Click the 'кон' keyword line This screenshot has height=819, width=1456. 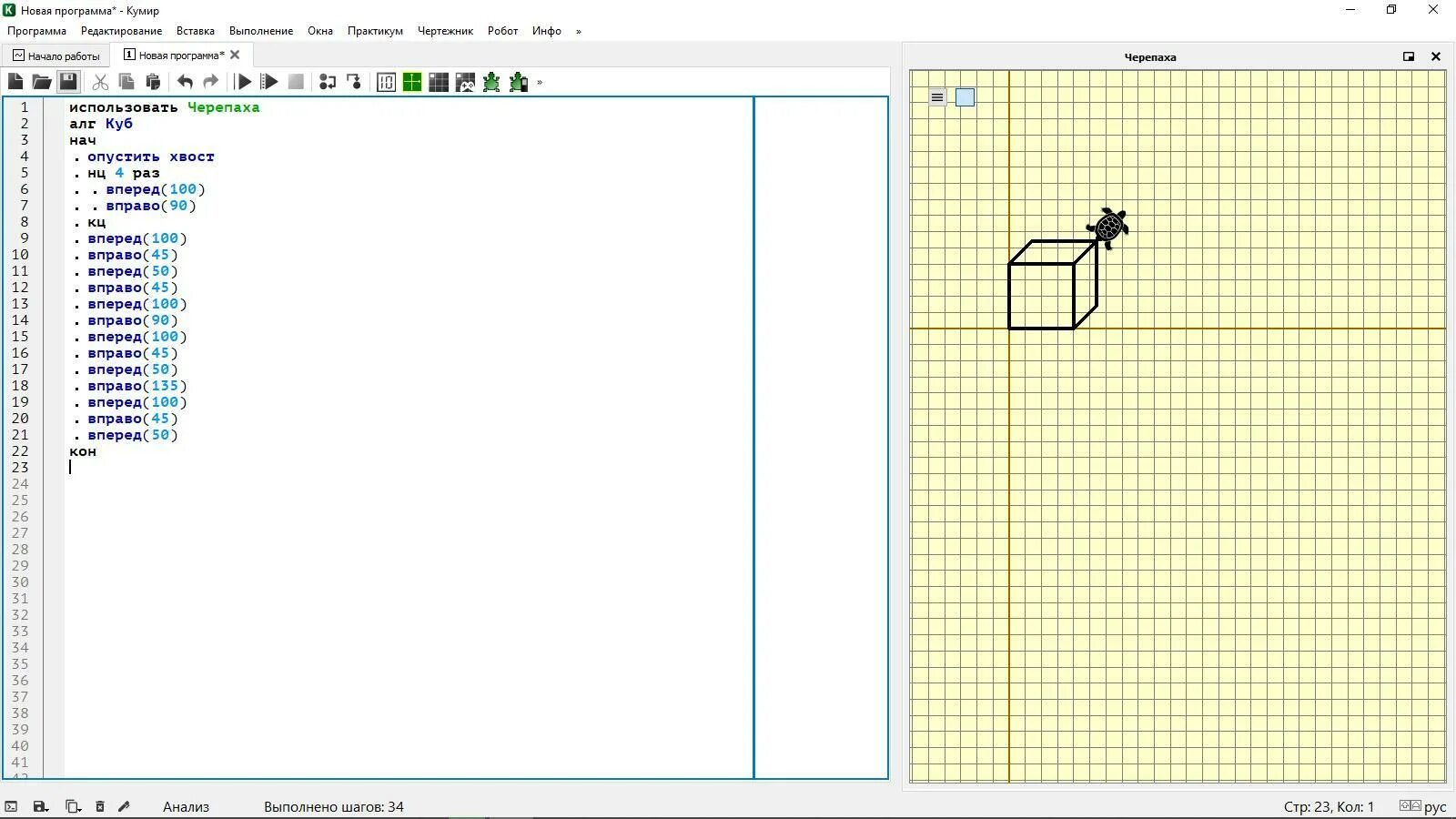click(83, 451)
